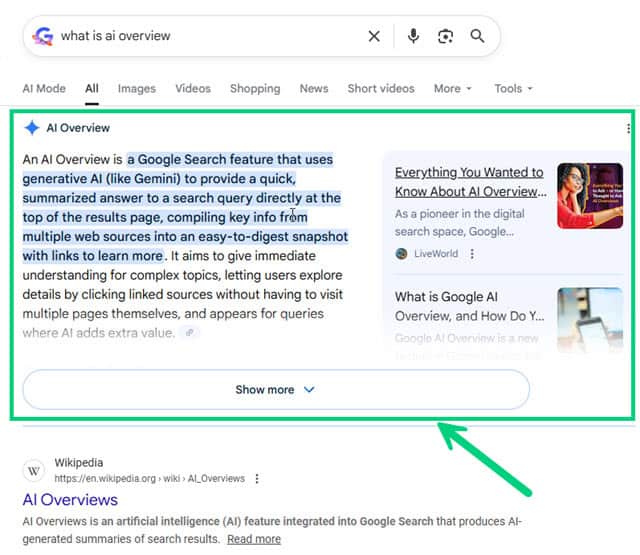640x555 pixels.
Task: Switch to Shopping tab
Action: point(255,89)
